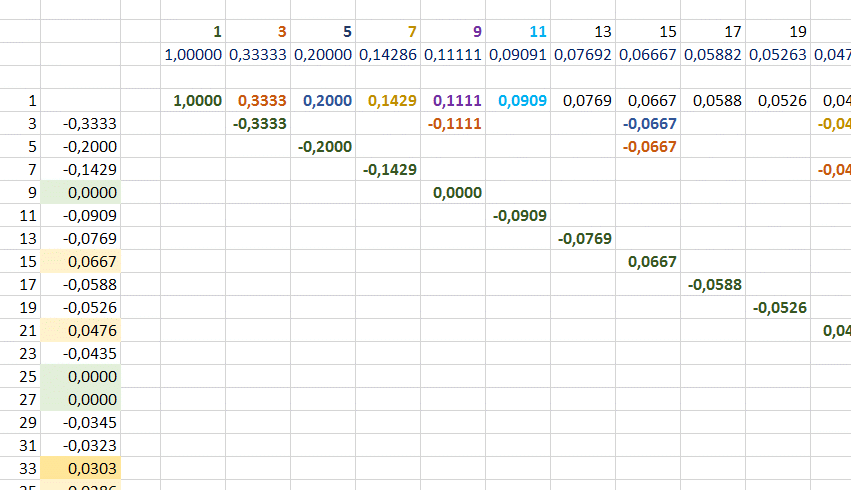Select the orange column header 3
Screen dimensions: 851x490
pyautogui.click(x=258, y=31)
